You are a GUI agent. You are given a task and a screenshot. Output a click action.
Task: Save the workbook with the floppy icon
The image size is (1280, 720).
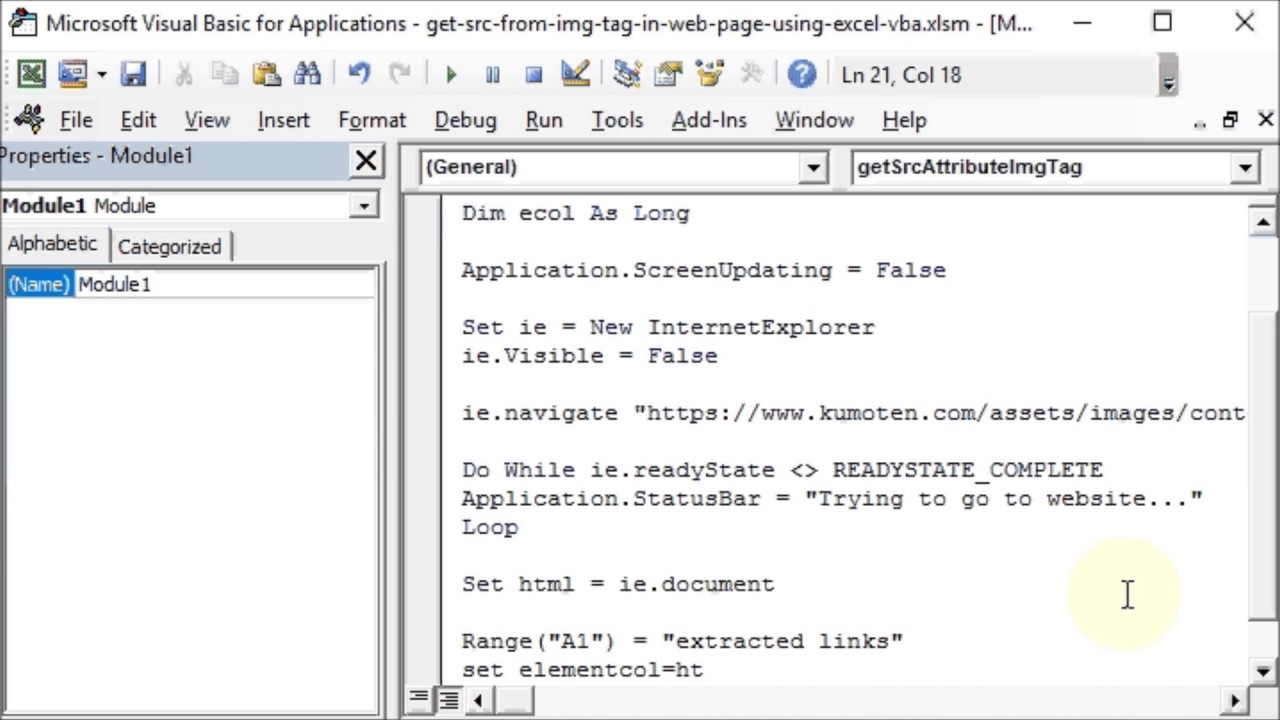[x=133, y=74]
